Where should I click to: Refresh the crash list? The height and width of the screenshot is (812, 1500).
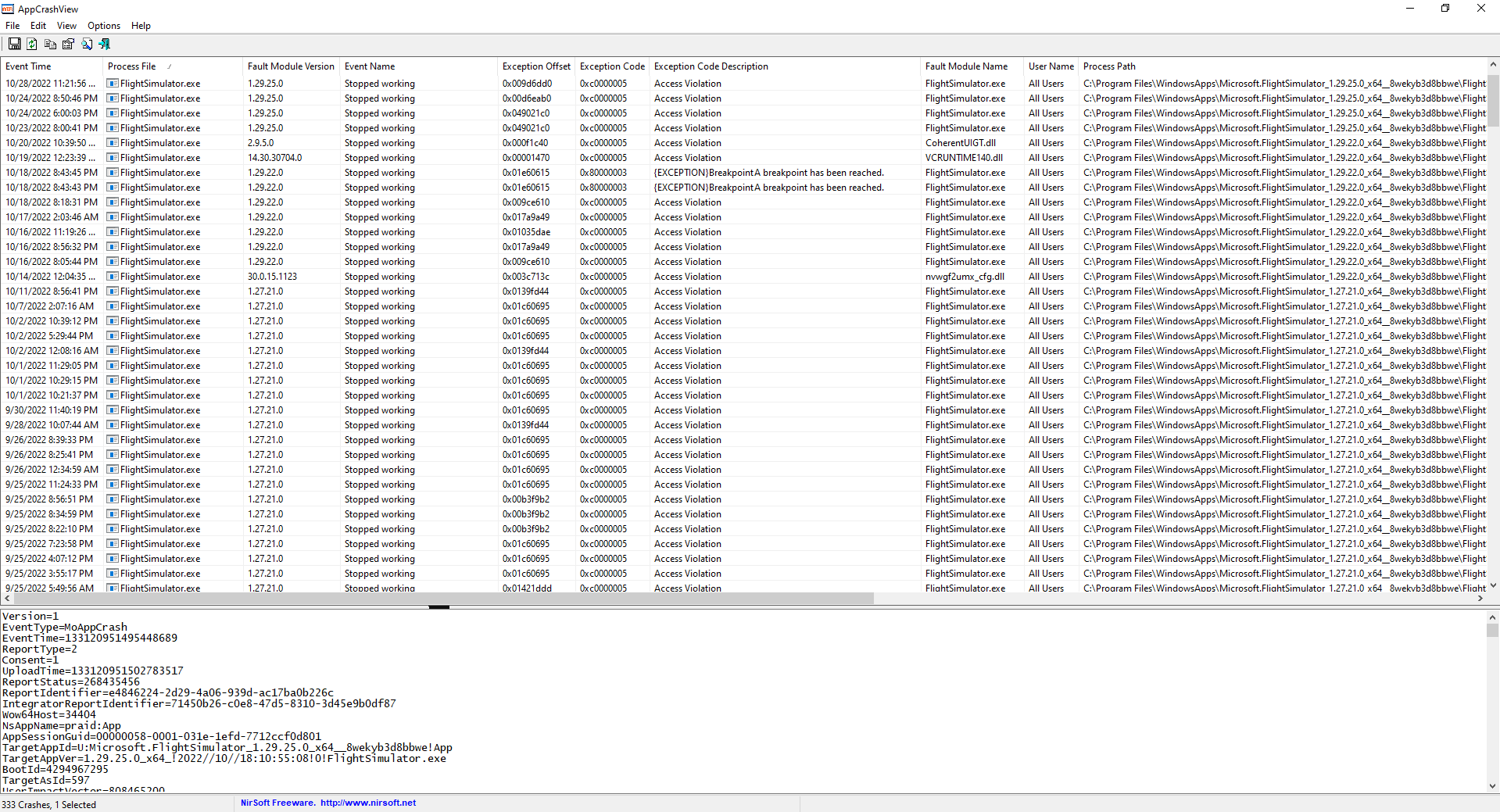tap(32, 44)
